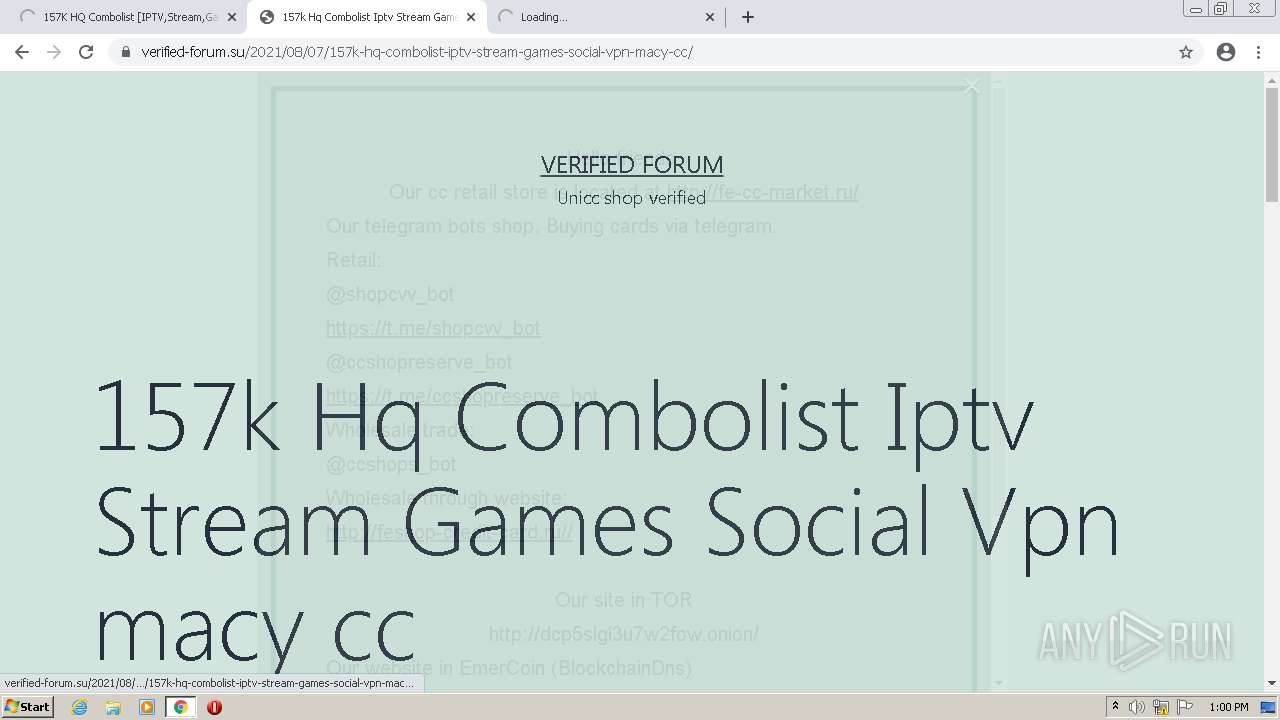Launch Internet Explorer from the taskbar

[80, 707]
